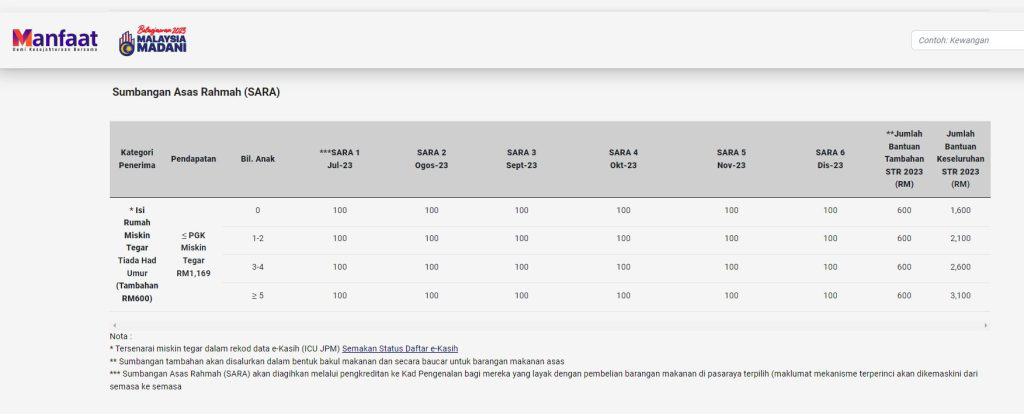This screenshot has width=1024, height=418.
Task: Open the Semakan Status Daftar e-Kasih link
Action: pos(400,349)
